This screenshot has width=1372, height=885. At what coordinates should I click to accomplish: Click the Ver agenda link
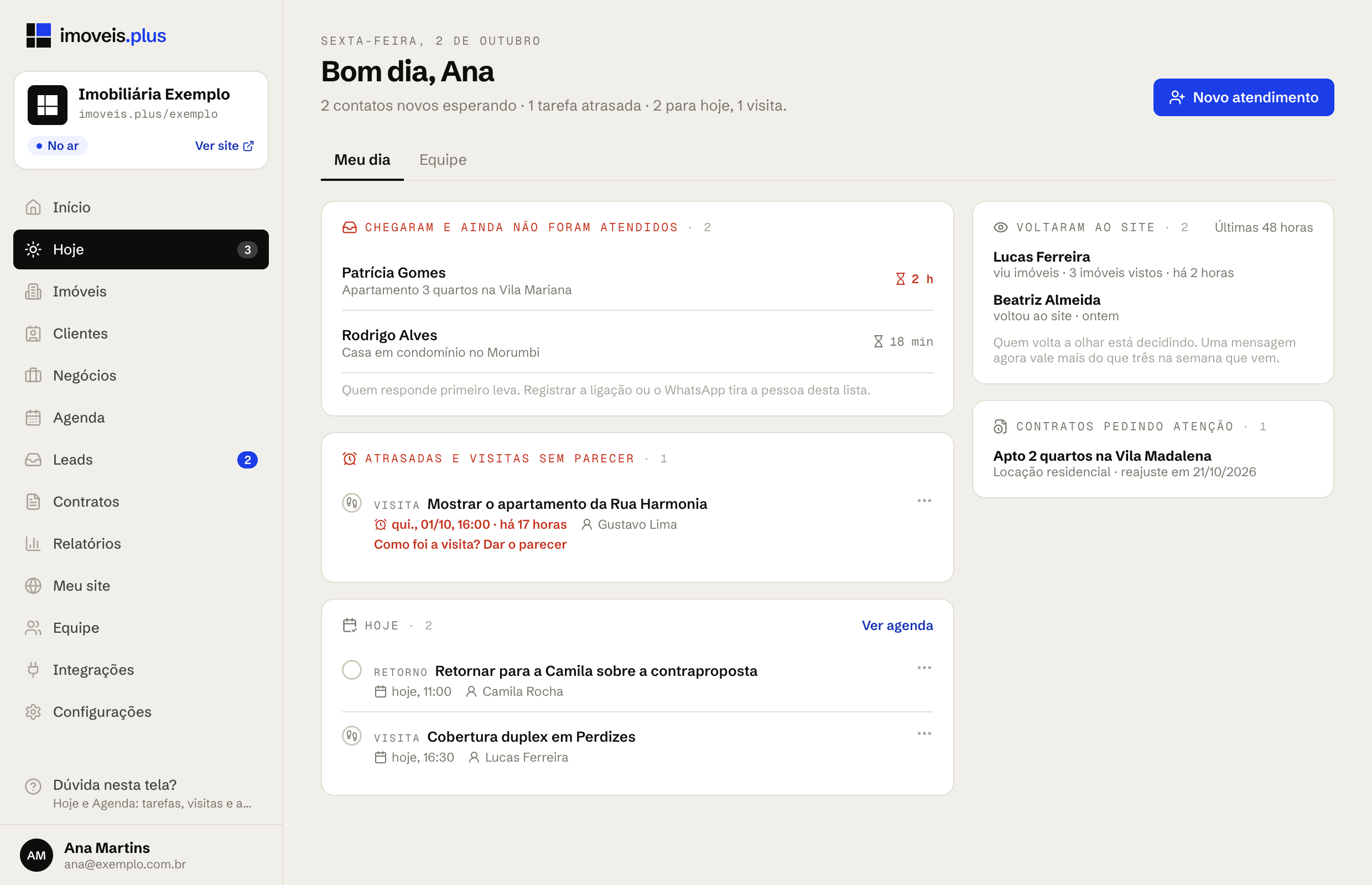(897, 625)
